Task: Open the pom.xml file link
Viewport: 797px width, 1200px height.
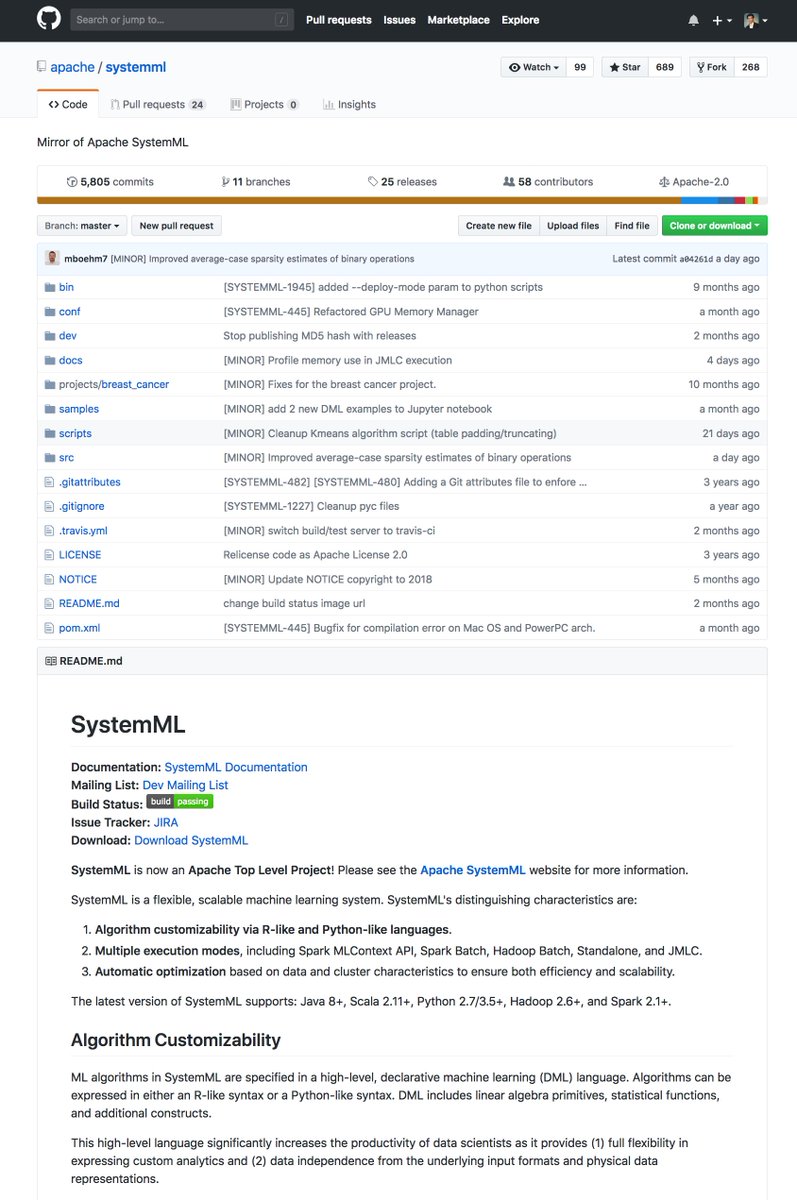Action: (x=79, y=628)
